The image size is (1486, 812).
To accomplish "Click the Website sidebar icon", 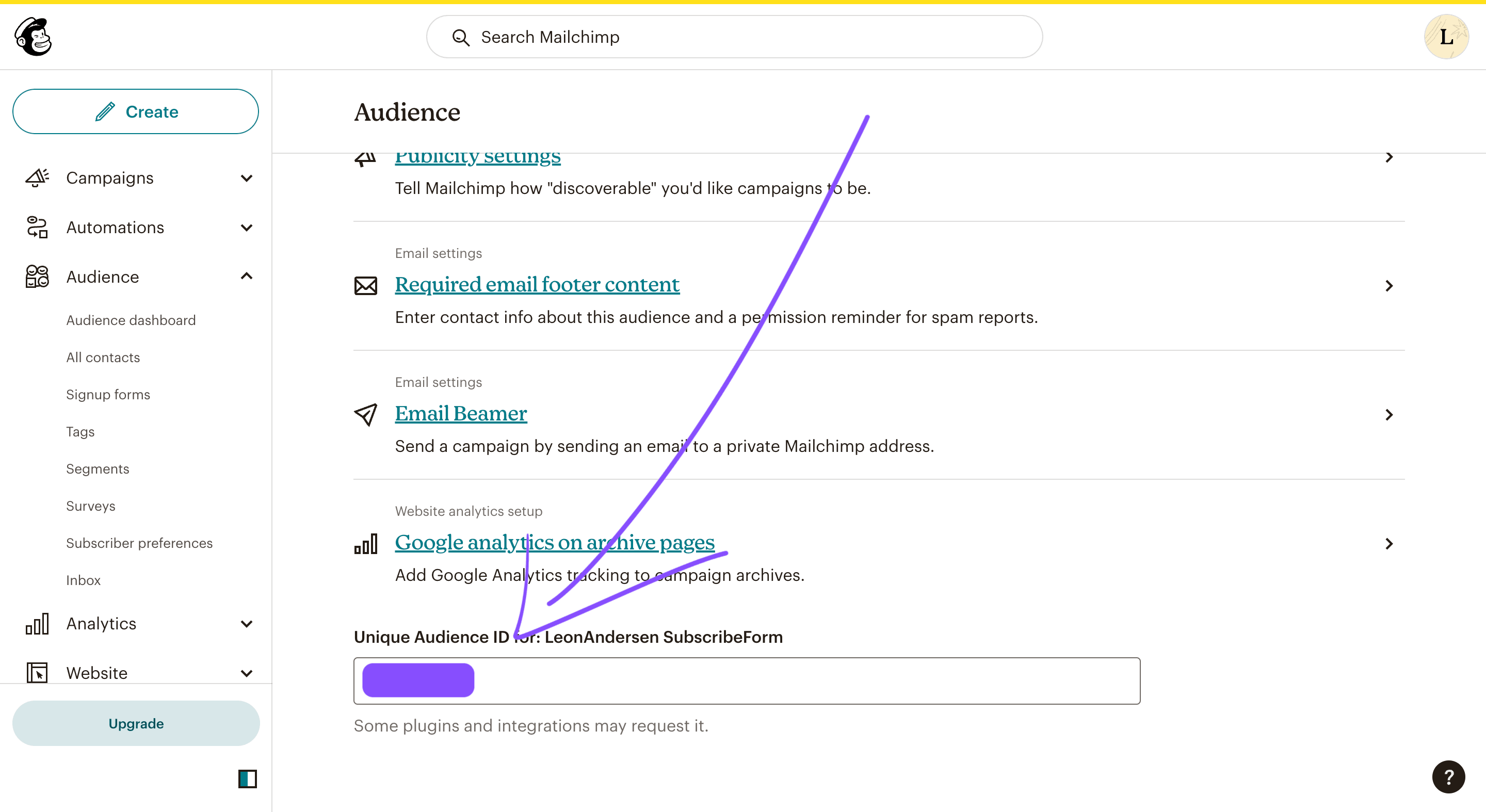I will point(37,672).
